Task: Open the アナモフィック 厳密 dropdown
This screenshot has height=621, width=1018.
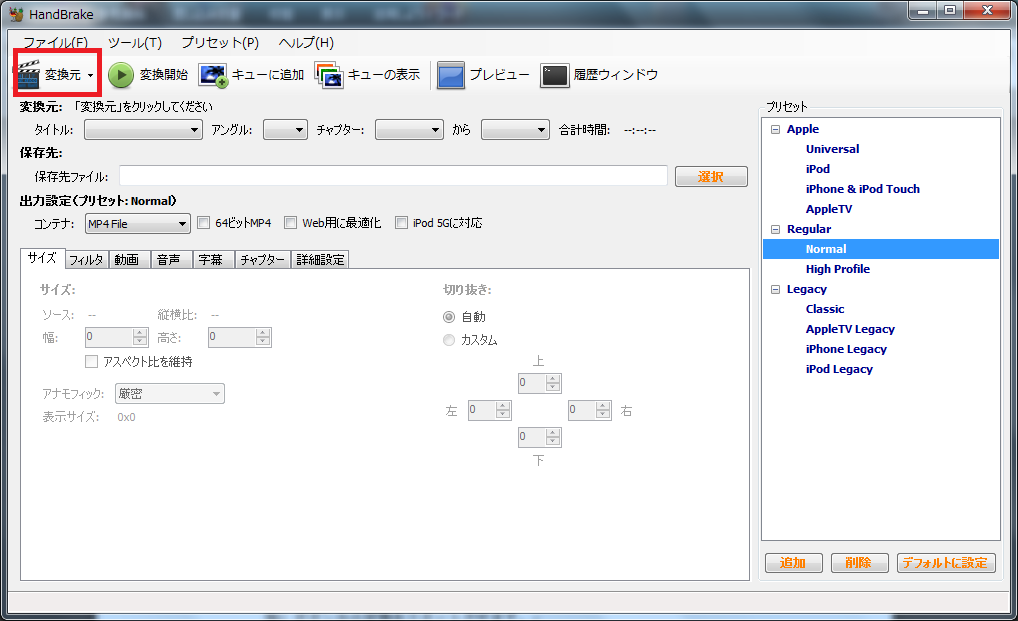Action: pos(169,394)
